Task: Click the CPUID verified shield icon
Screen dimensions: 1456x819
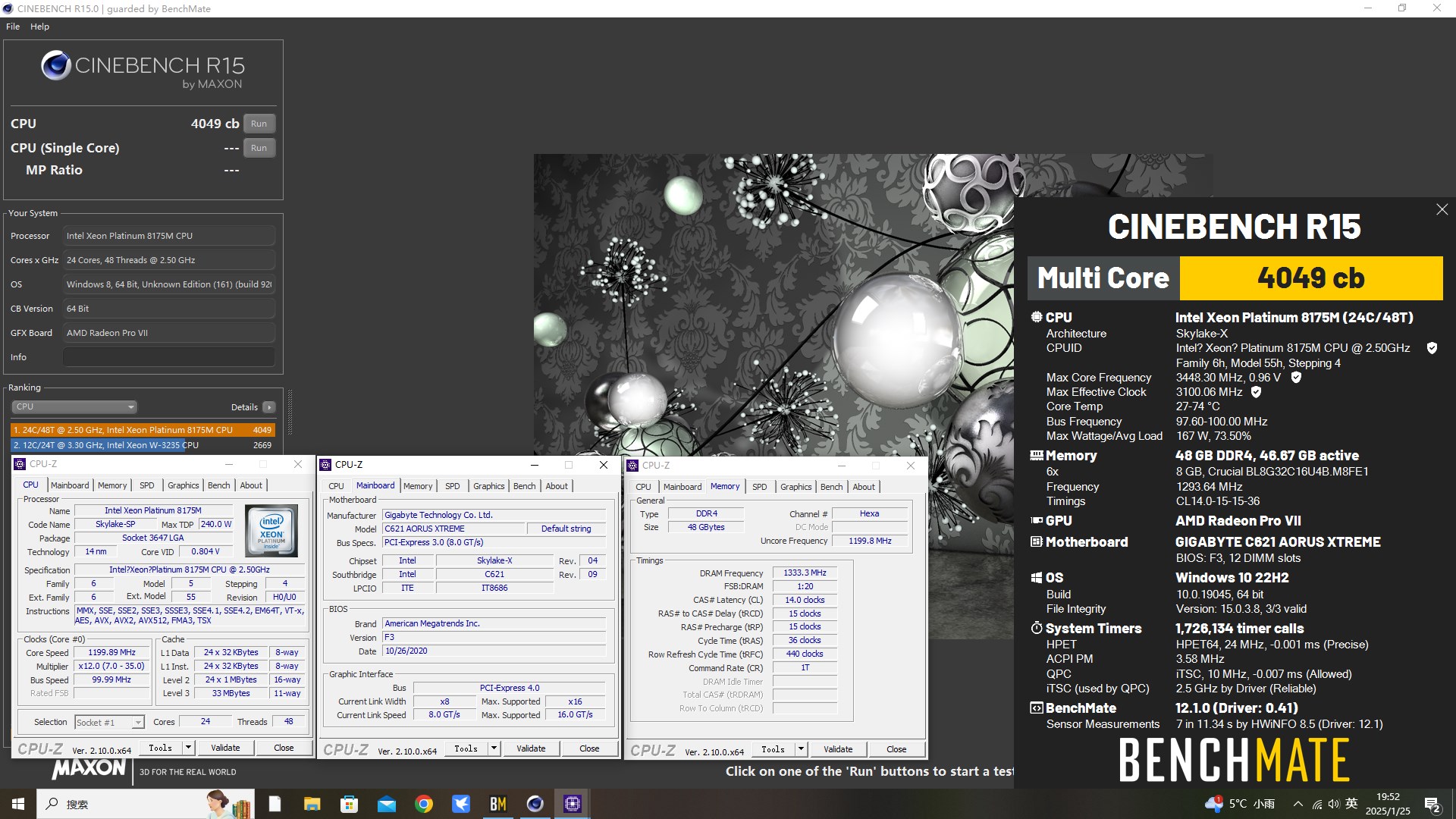Action: (x=1432, y=348)
